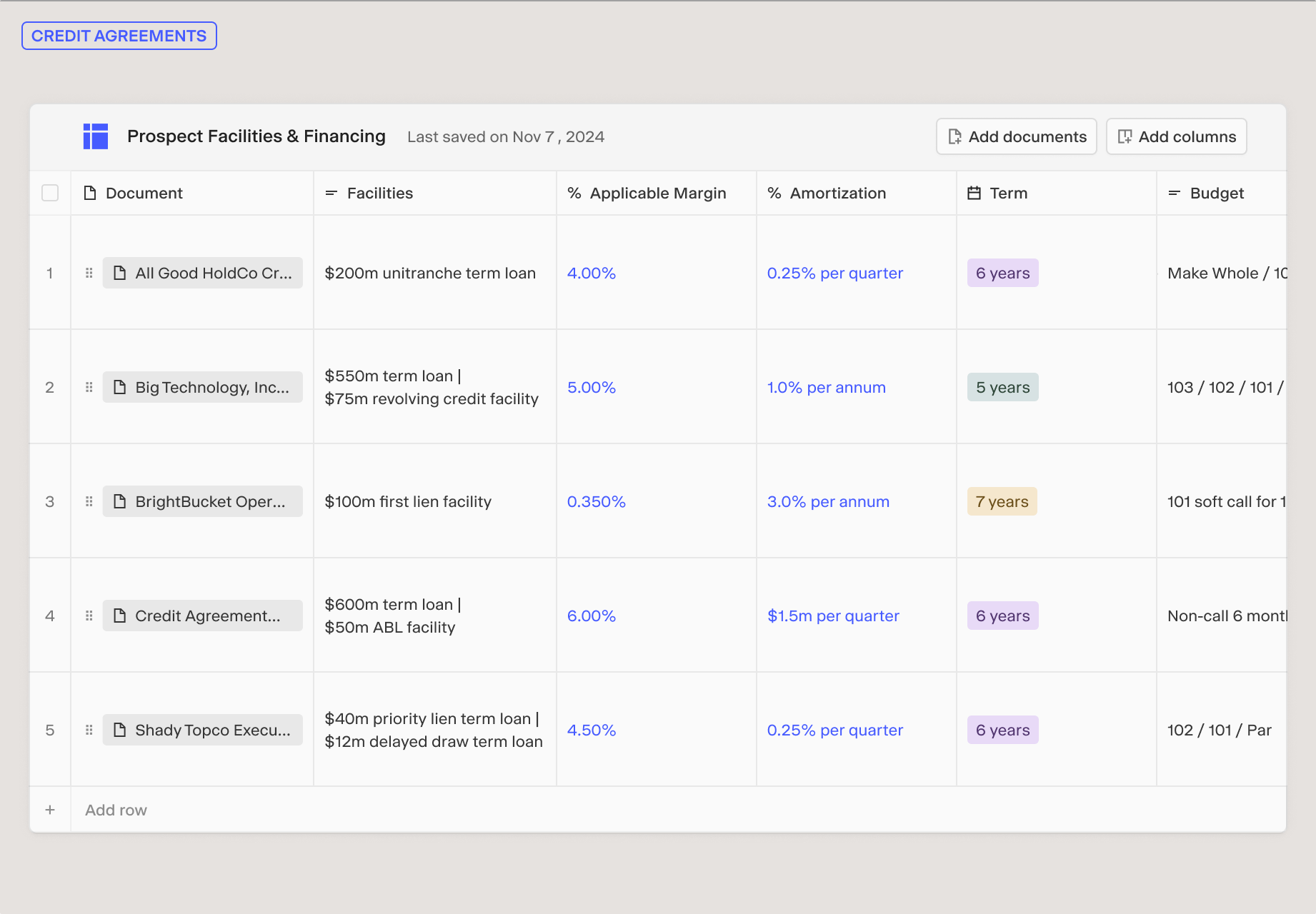Open the Document column header
Screen dimensions: 1316x914
(144, 193)
